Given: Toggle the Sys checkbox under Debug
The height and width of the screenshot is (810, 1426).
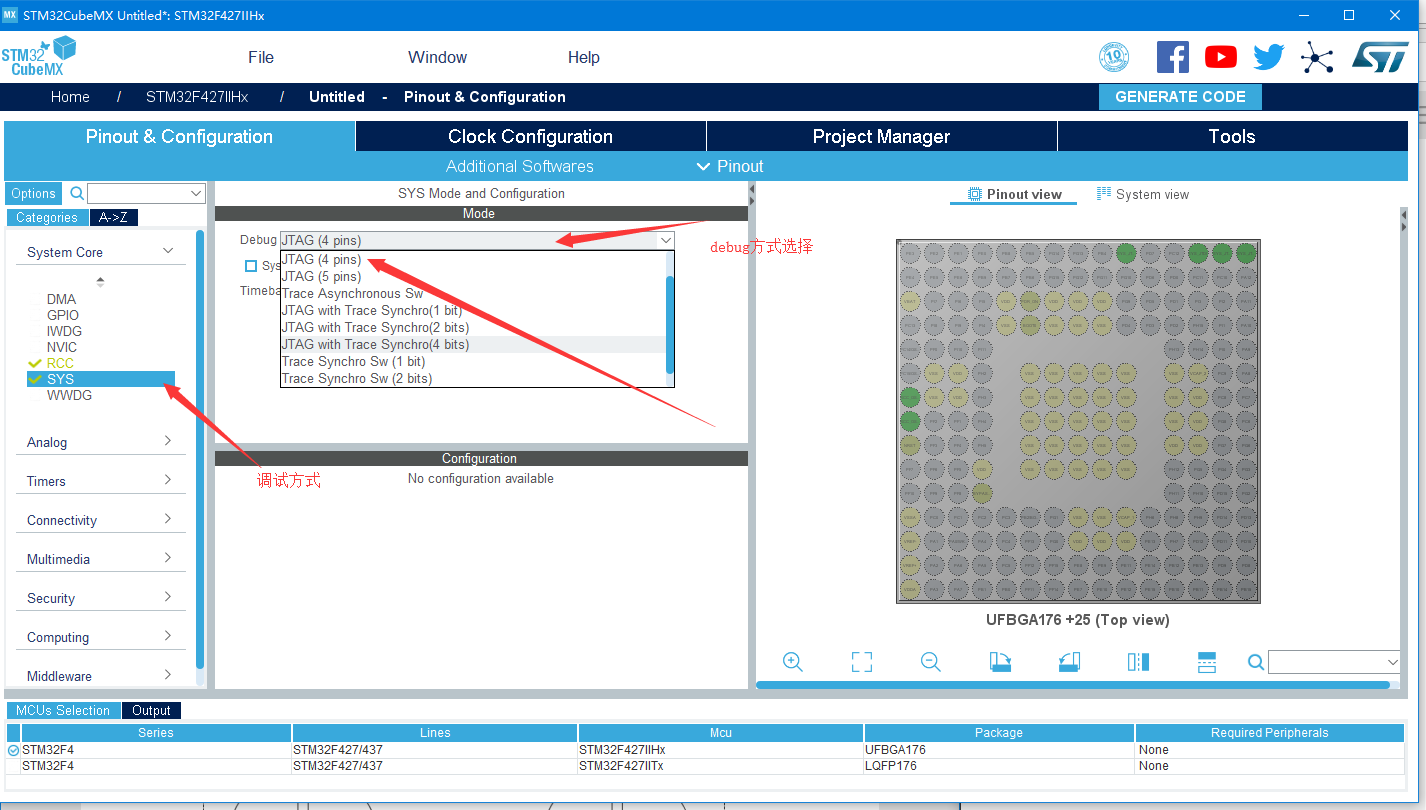Looking at the screenshot, I should [x=251, y=265].
